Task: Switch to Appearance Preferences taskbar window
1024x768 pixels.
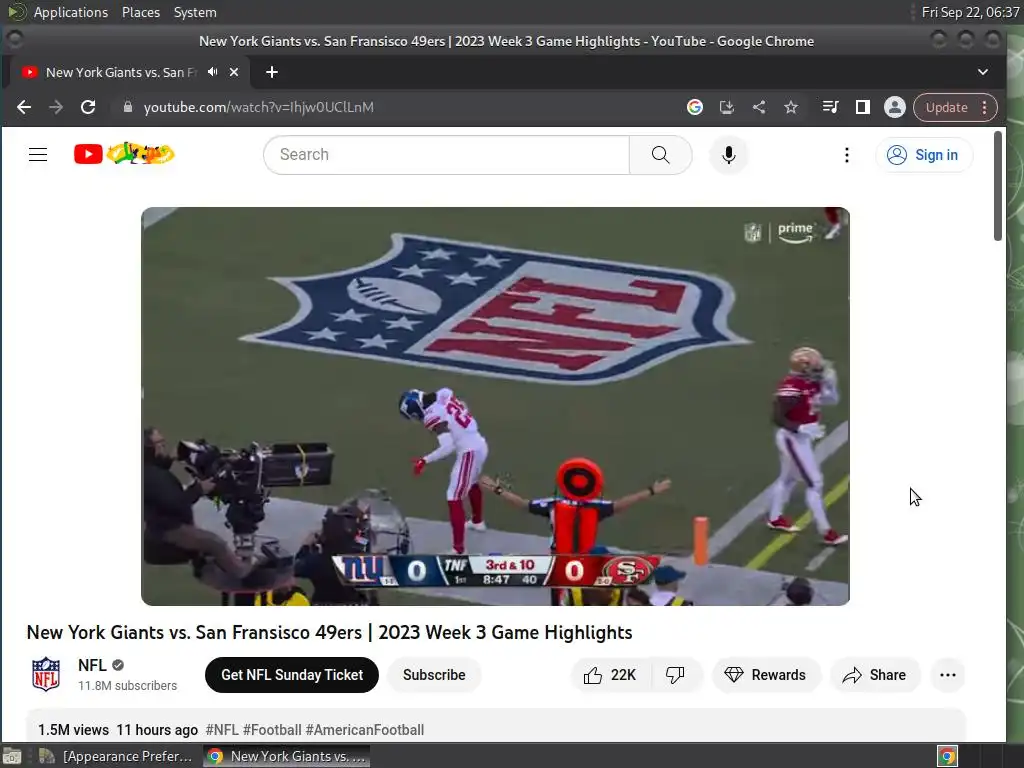Action: pyautogui.click(x=116, y=756)
